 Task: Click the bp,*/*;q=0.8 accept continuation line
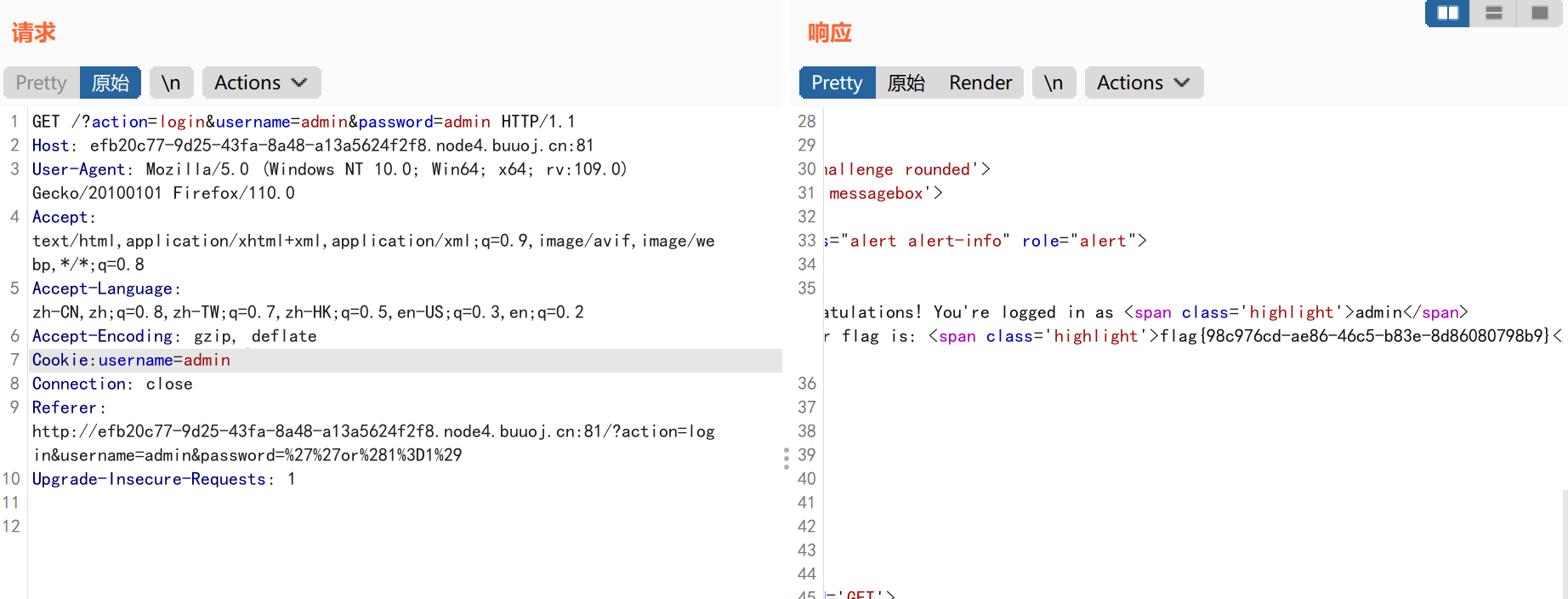click(x=88, y=265)
